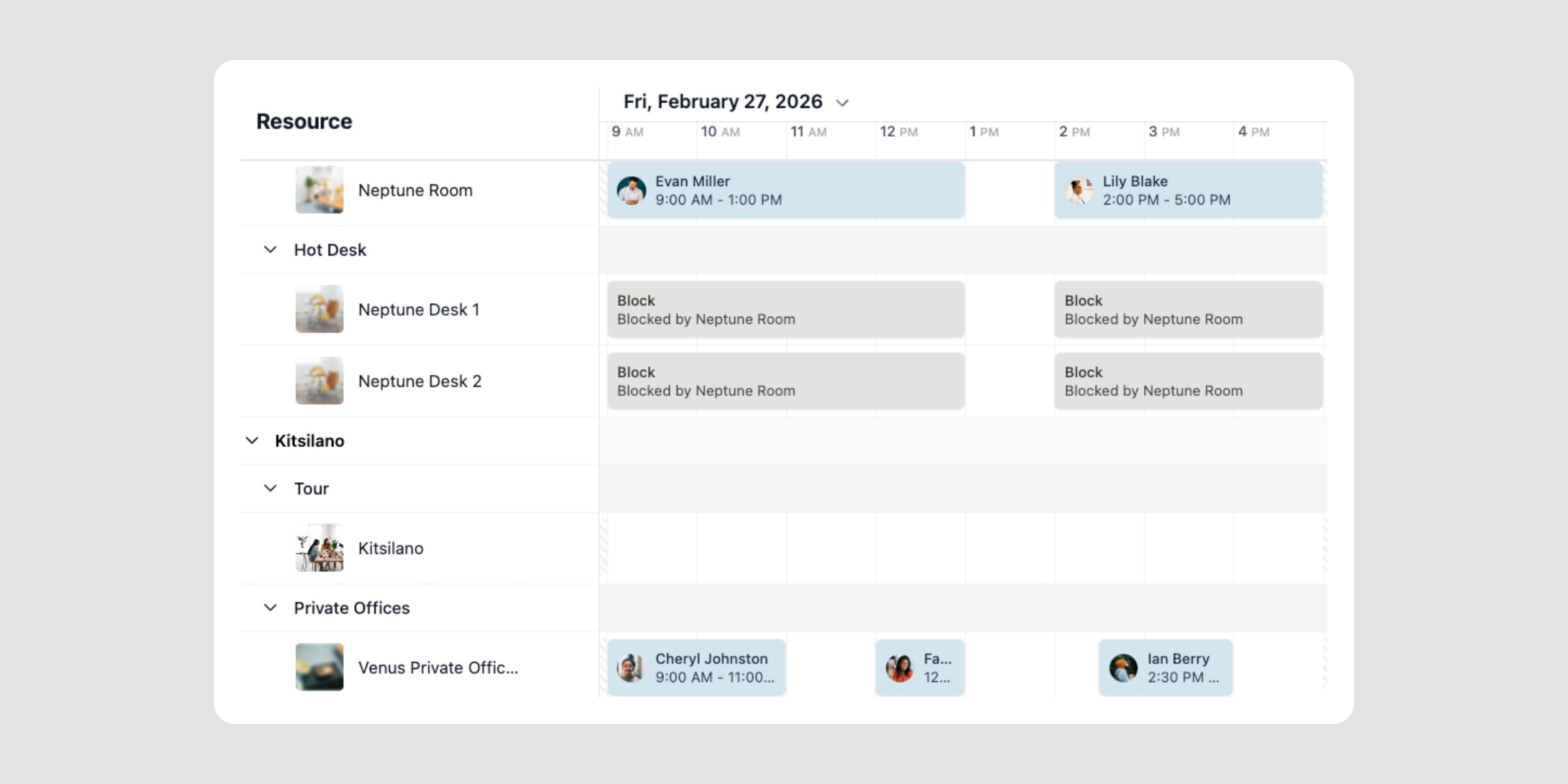The width and height of the screenshot is (1568, 784).
Task: Collapse the Hot Desk group
Action: 270,250
